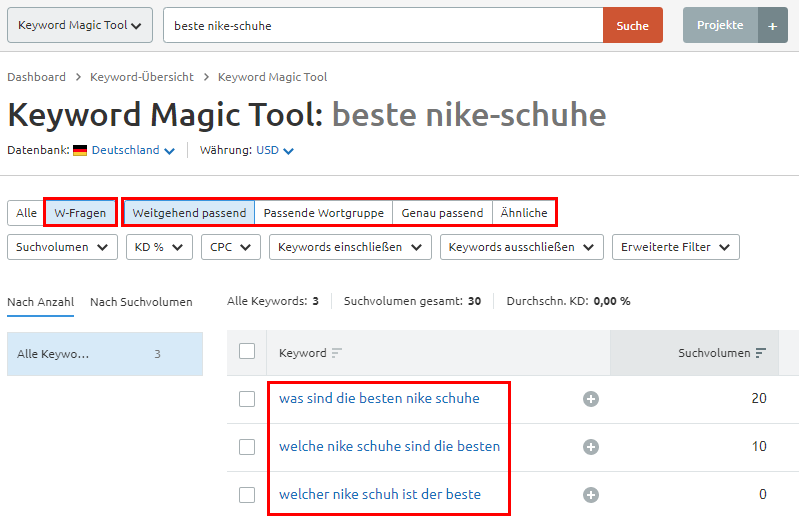The image size is (799, 520).
Task: Click the keyword search input field
Action: coord(383,25)
